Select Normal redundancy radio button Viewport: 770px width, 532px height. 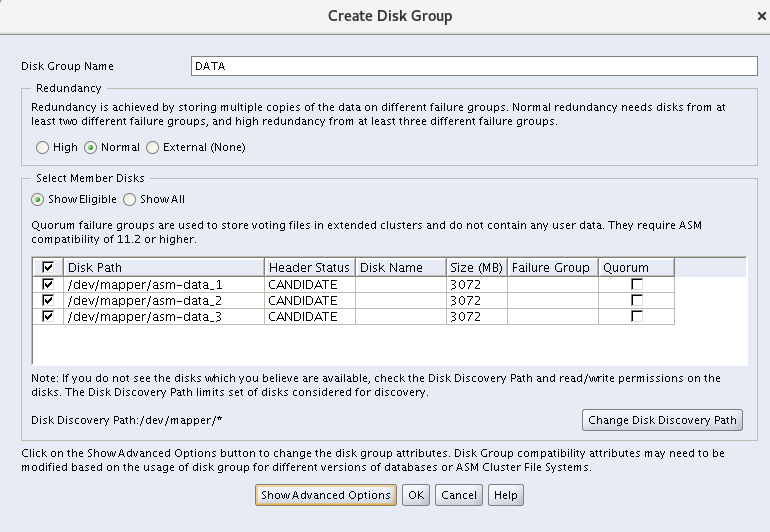(x=91, y=147)
